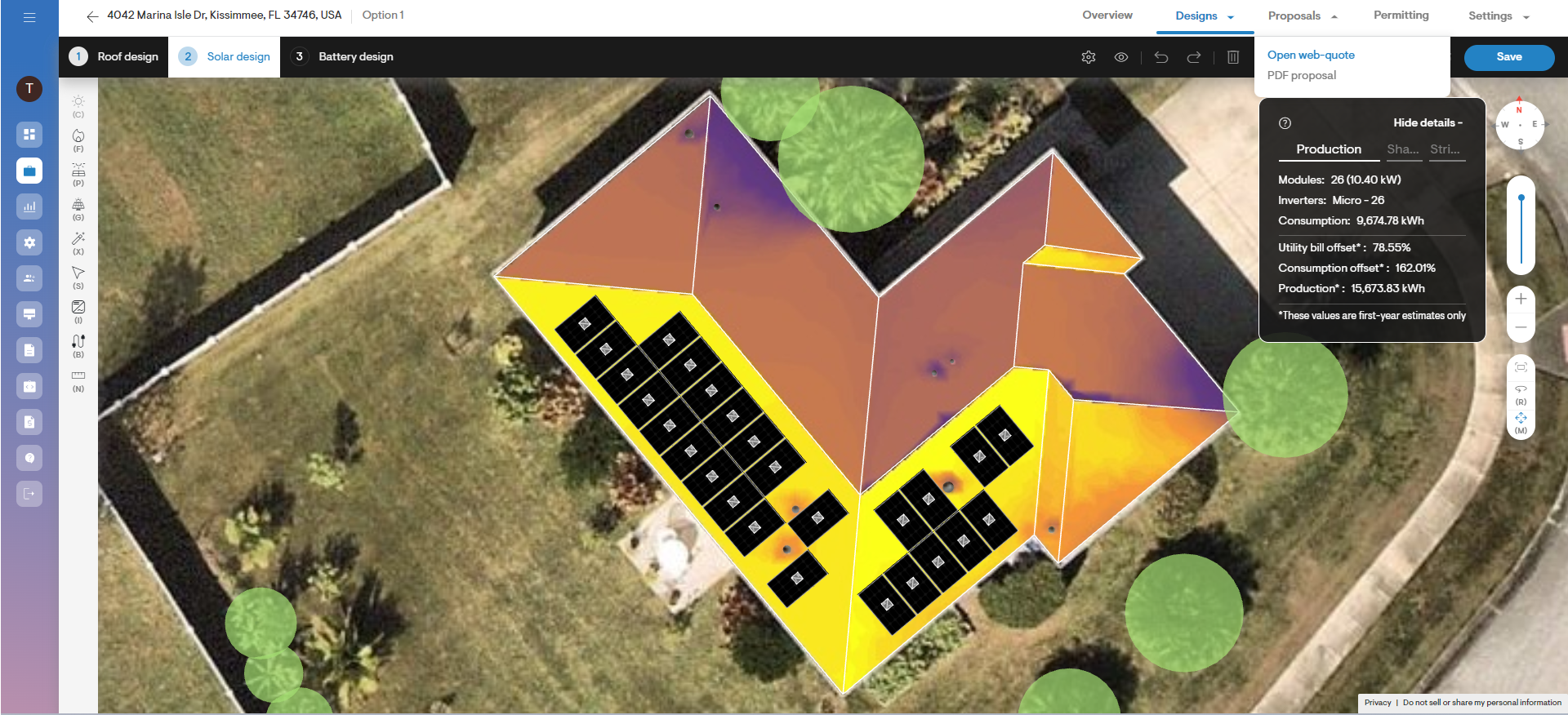Select the irradiance map tool (I)

pos(78,312)
